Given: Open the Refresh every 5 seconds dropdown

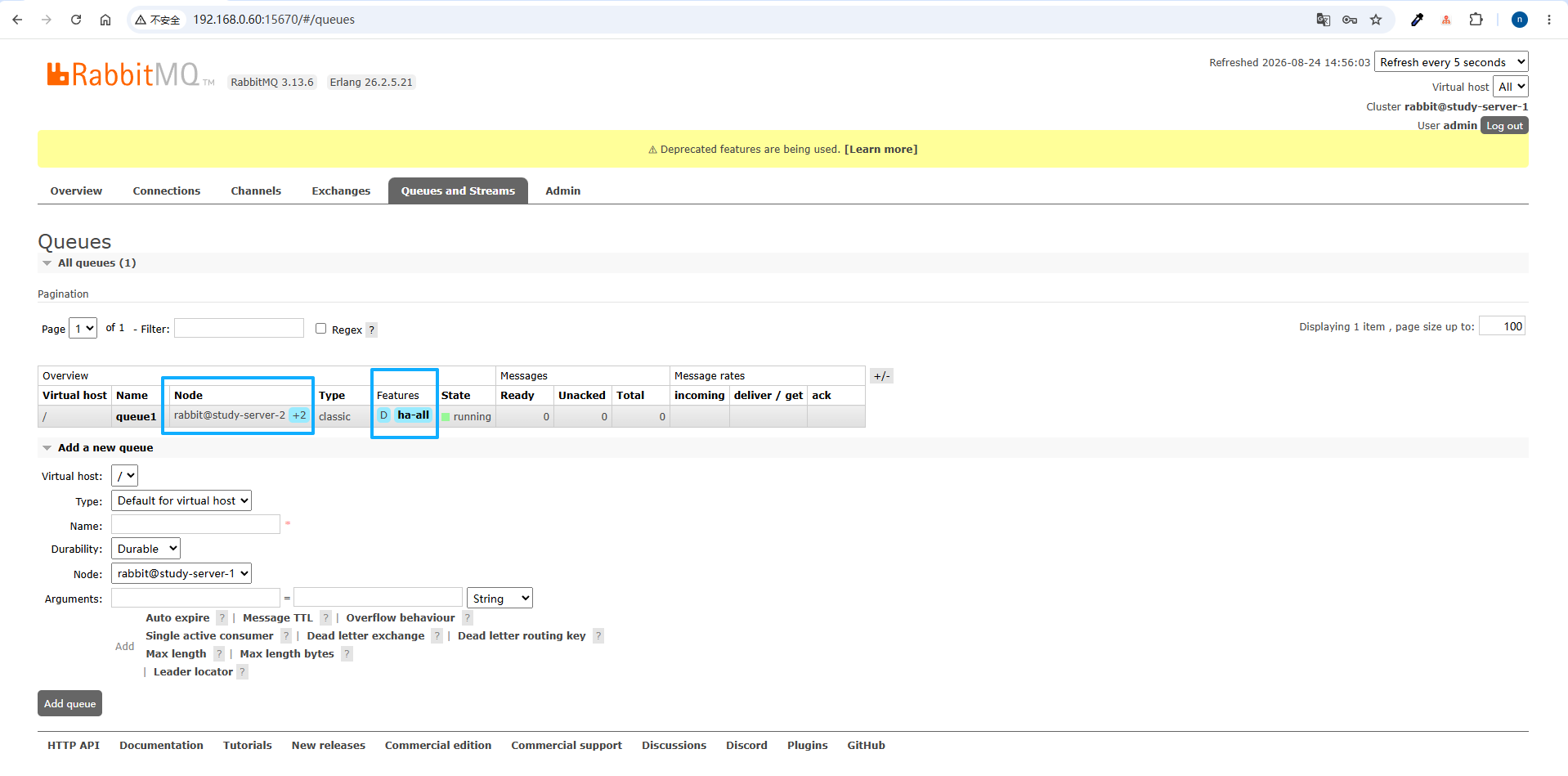Looking at the screenshot, I should coord(1451,62).
